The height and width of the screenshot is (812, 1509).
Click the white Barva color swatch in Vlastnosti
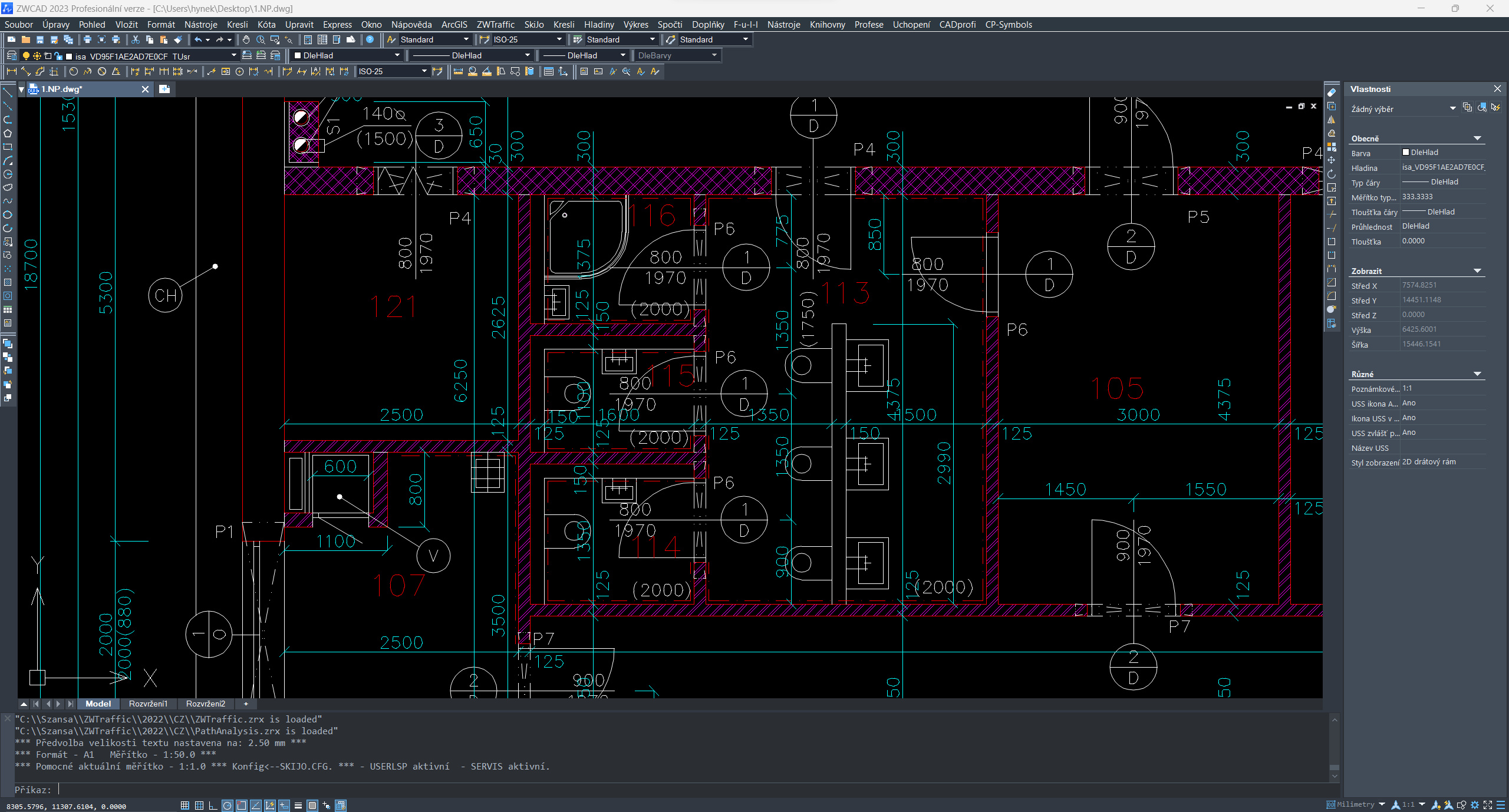click(1406, 153)
